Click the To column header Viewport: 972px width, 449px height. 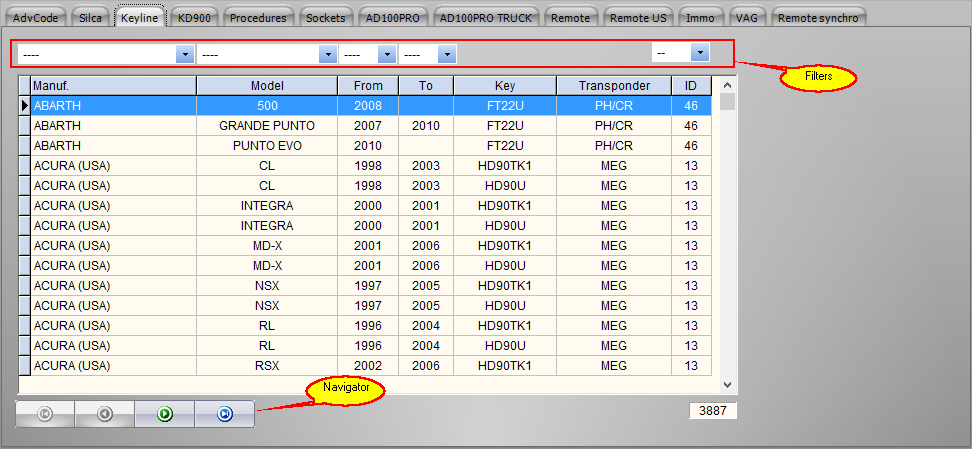[426, 86]
